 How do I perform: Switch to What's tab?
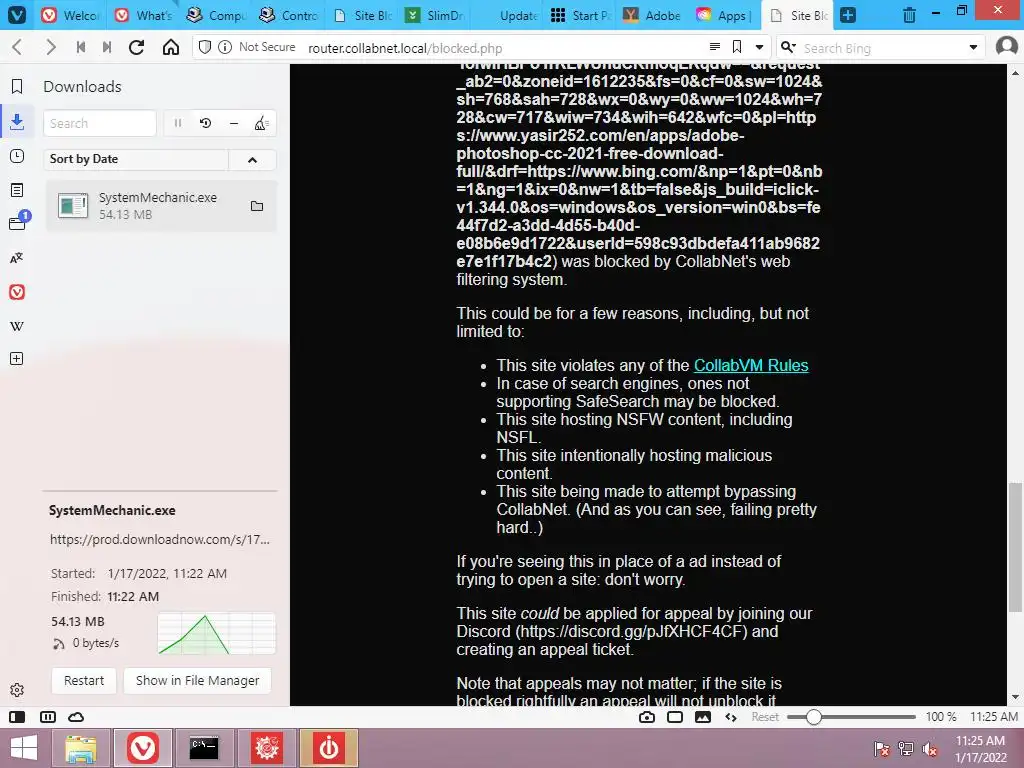[144, 15]
